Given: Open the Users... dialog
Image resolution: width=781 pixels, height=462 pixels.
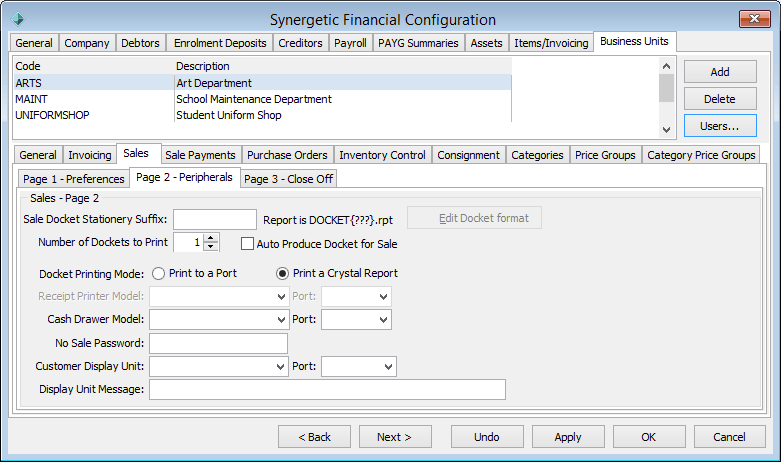Looking at the screenshot, I should [720, 126].
